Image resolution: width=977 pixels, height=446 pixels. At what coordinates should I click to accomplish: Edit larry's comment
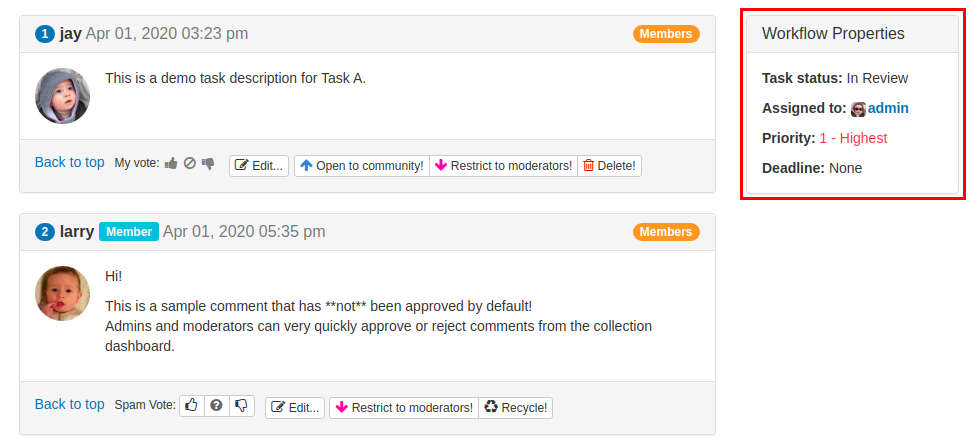point(295,408)
